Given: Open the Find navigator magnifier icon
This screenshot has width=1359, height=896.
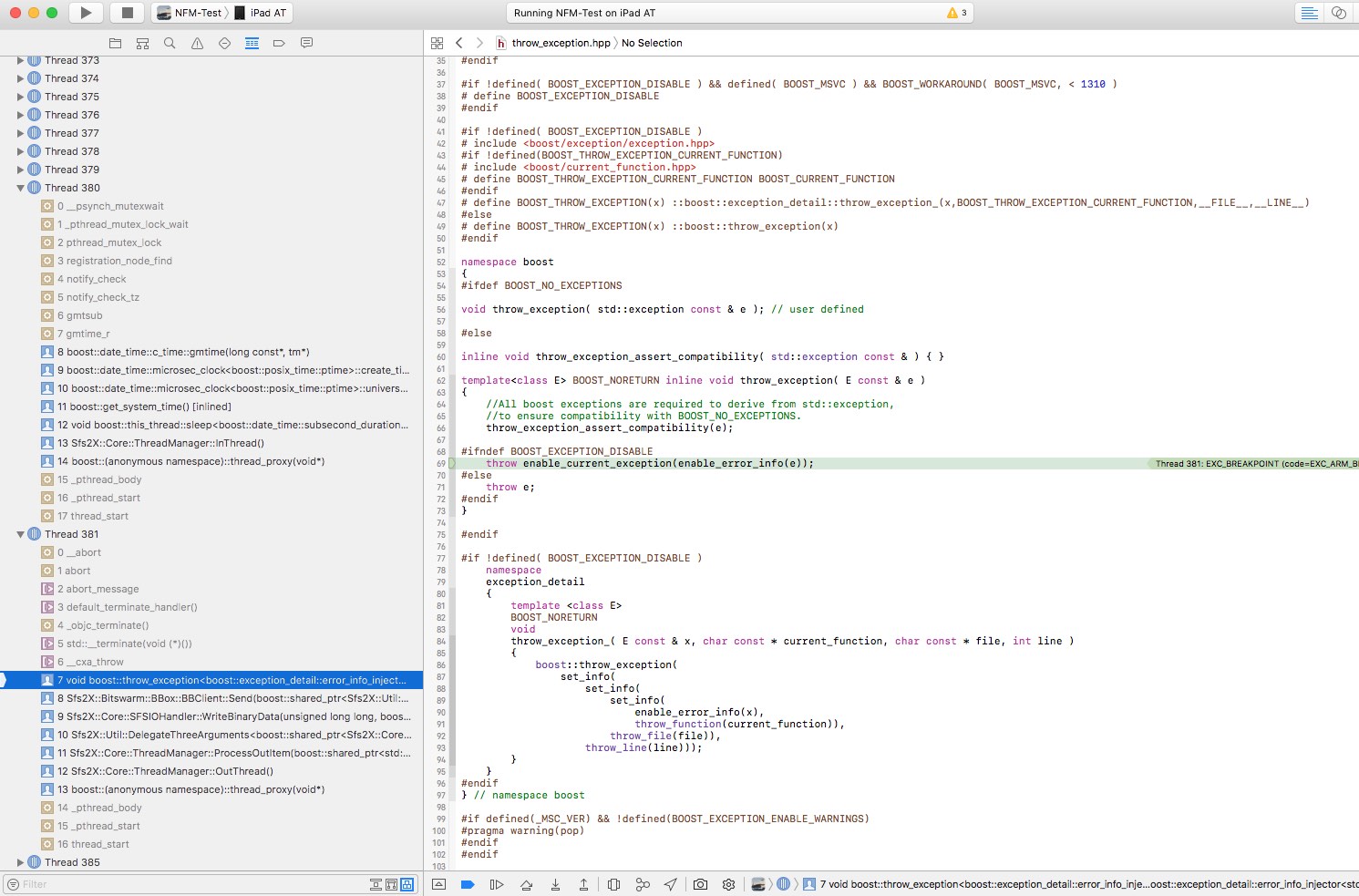Looking at the screenshot, I should click(170, 43).
